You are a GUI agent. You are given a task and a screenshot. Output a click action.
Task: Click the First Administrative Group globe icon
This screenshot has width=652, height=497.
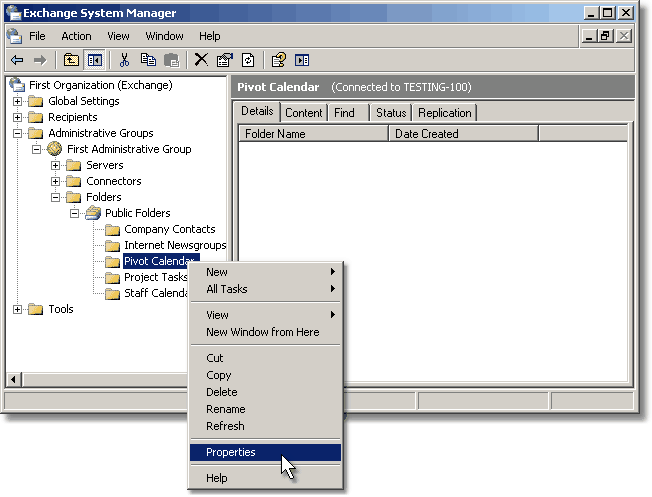tap(54, 148)
